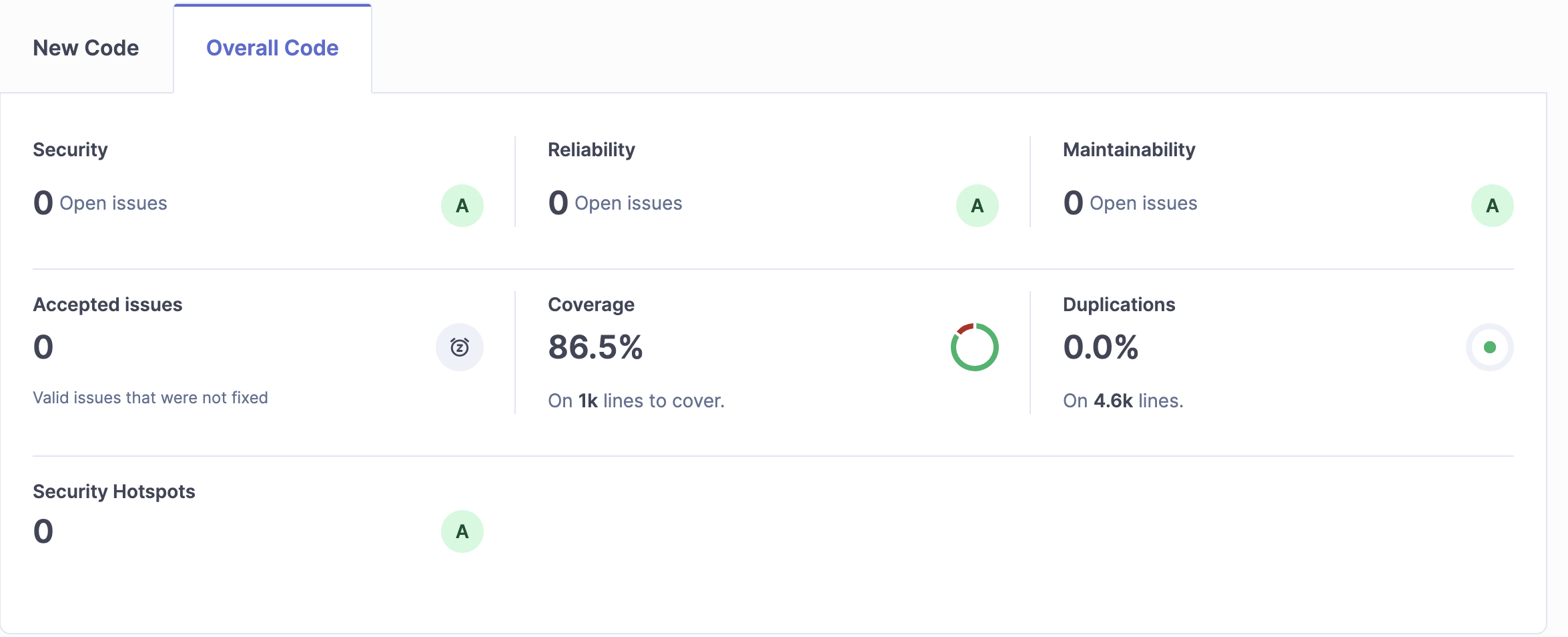Select the Overall Code tab
This screenshot has width=1568, height=637.
coord(272,48)
